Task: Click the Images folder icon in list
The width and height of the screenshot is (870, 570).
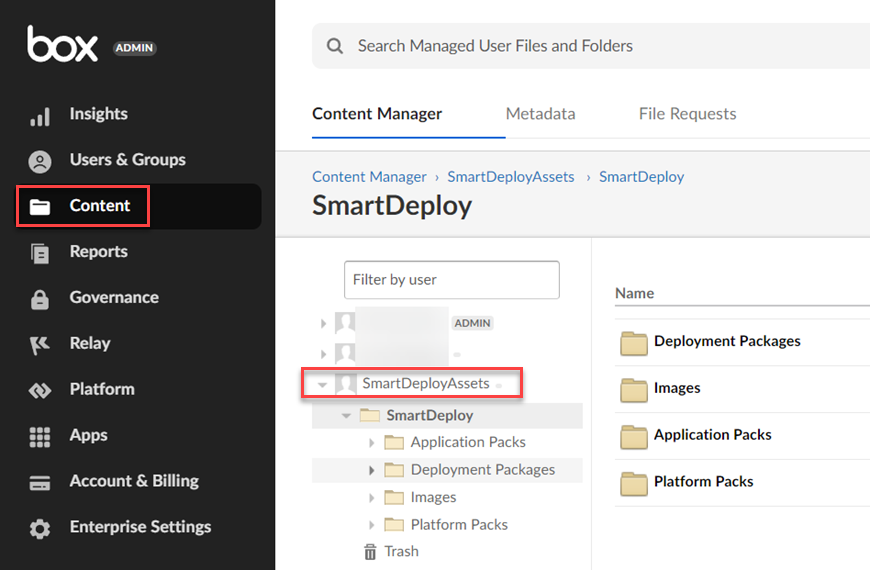Action: tap(634, 390)
